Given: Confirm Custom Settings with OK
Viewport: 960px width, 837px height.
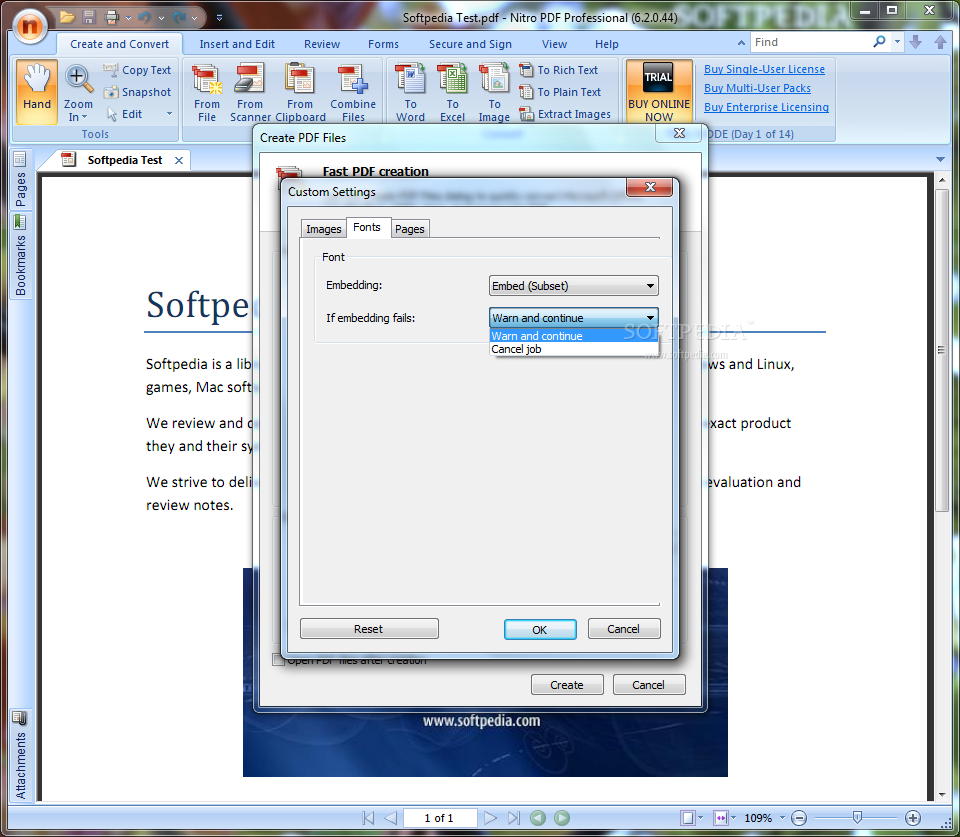Looking at the screenshot, I should [x=539, y=629].
